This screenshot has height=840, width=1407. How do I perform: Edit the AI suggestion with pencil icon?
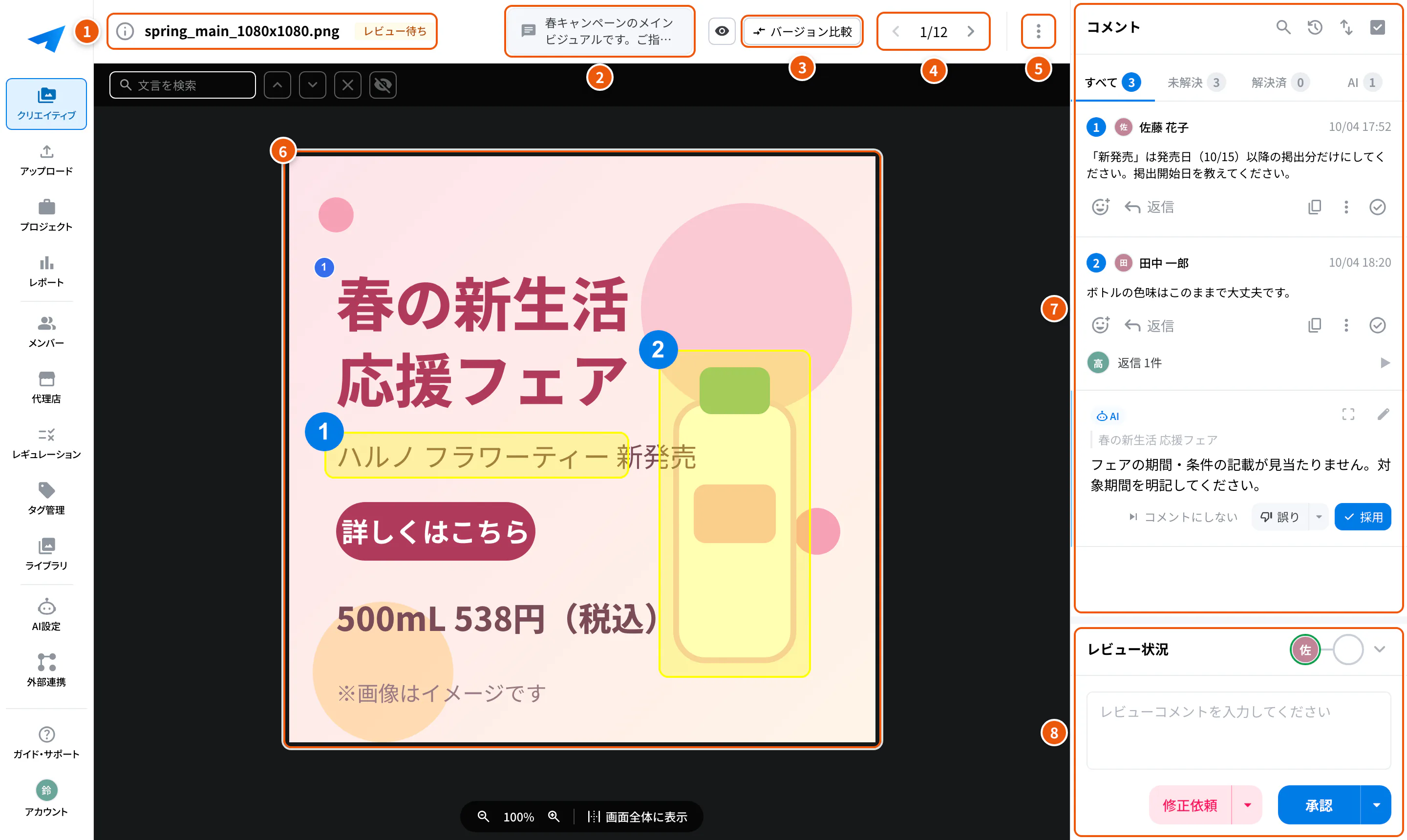[1383, 414]
